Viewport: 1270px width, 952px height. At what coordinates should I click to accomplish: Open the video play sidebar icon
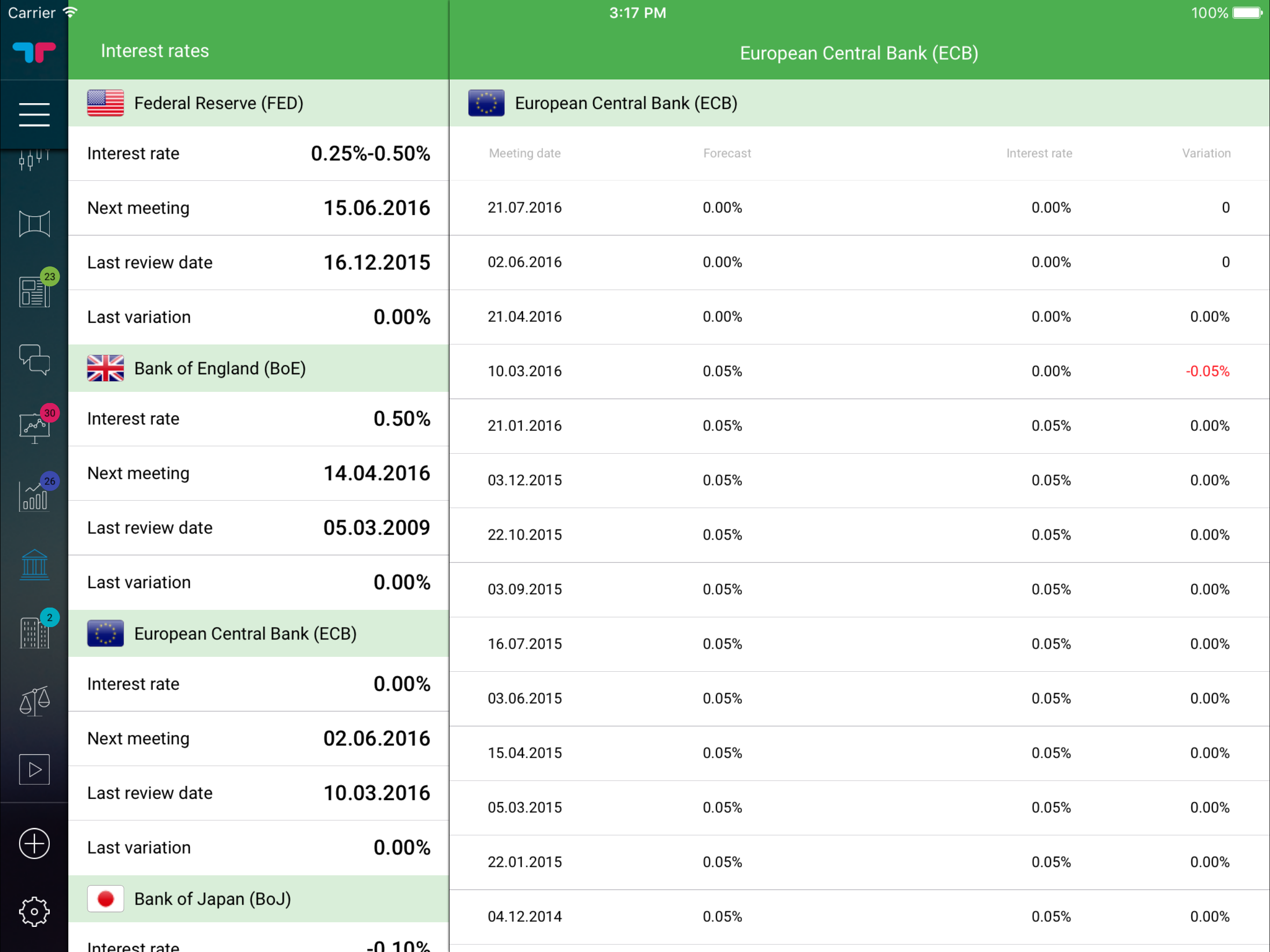click(x=34, y=769)
